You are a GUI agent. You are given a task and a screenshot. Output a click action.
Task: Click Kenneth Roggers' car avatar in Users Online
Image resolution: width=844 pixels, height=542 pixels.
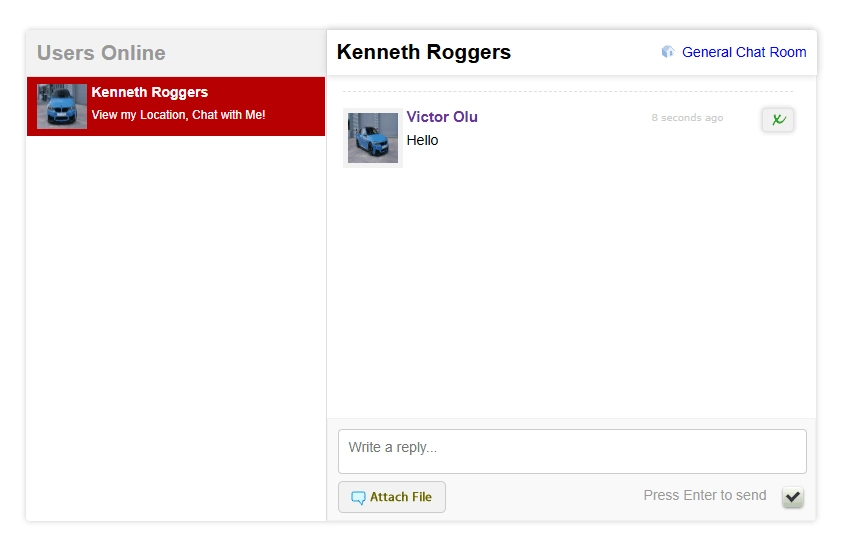62,106
